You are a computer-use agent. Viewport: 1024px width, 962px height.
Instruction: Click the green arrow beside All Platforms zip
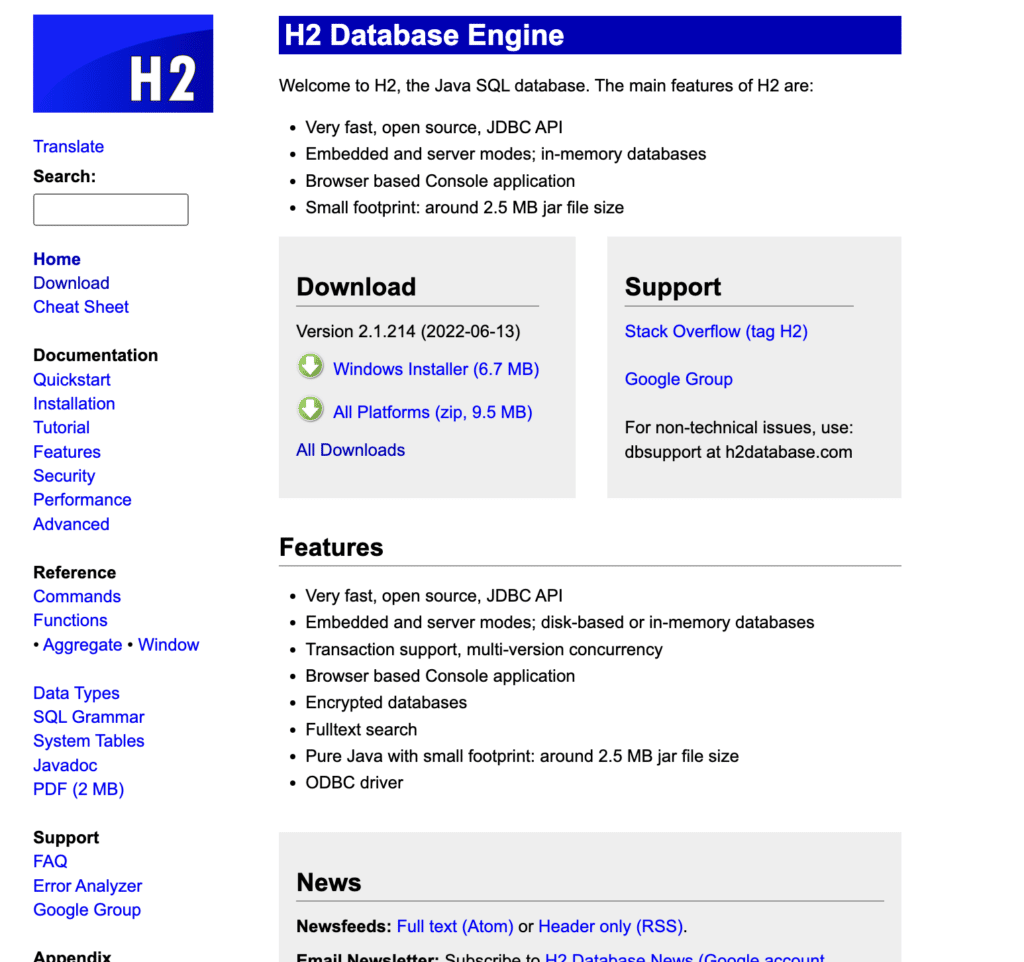point(310,409)
